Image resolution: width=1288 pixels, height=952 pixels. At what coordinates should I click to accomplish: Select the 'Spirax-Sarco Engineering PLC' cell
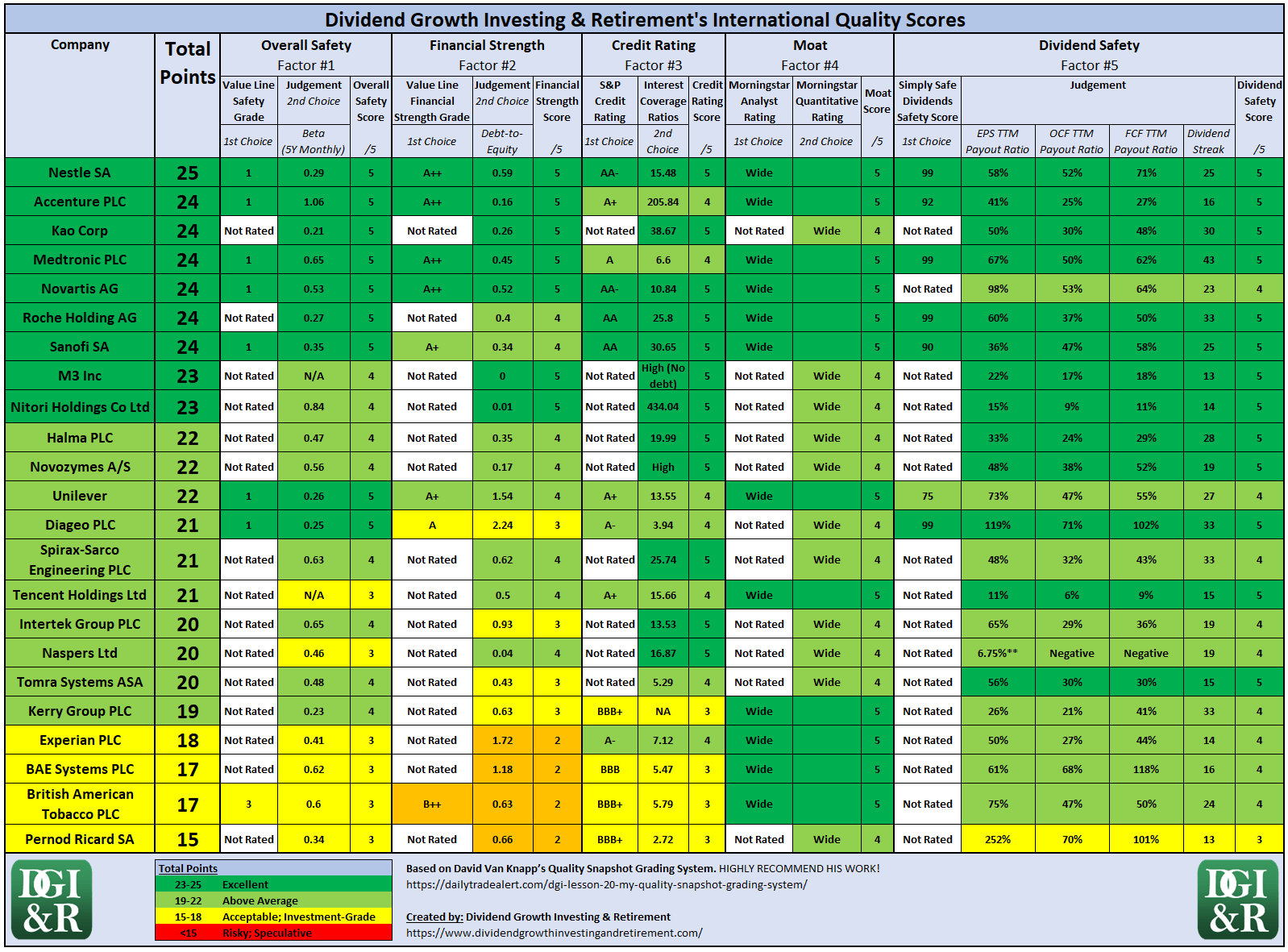point(80,559)
